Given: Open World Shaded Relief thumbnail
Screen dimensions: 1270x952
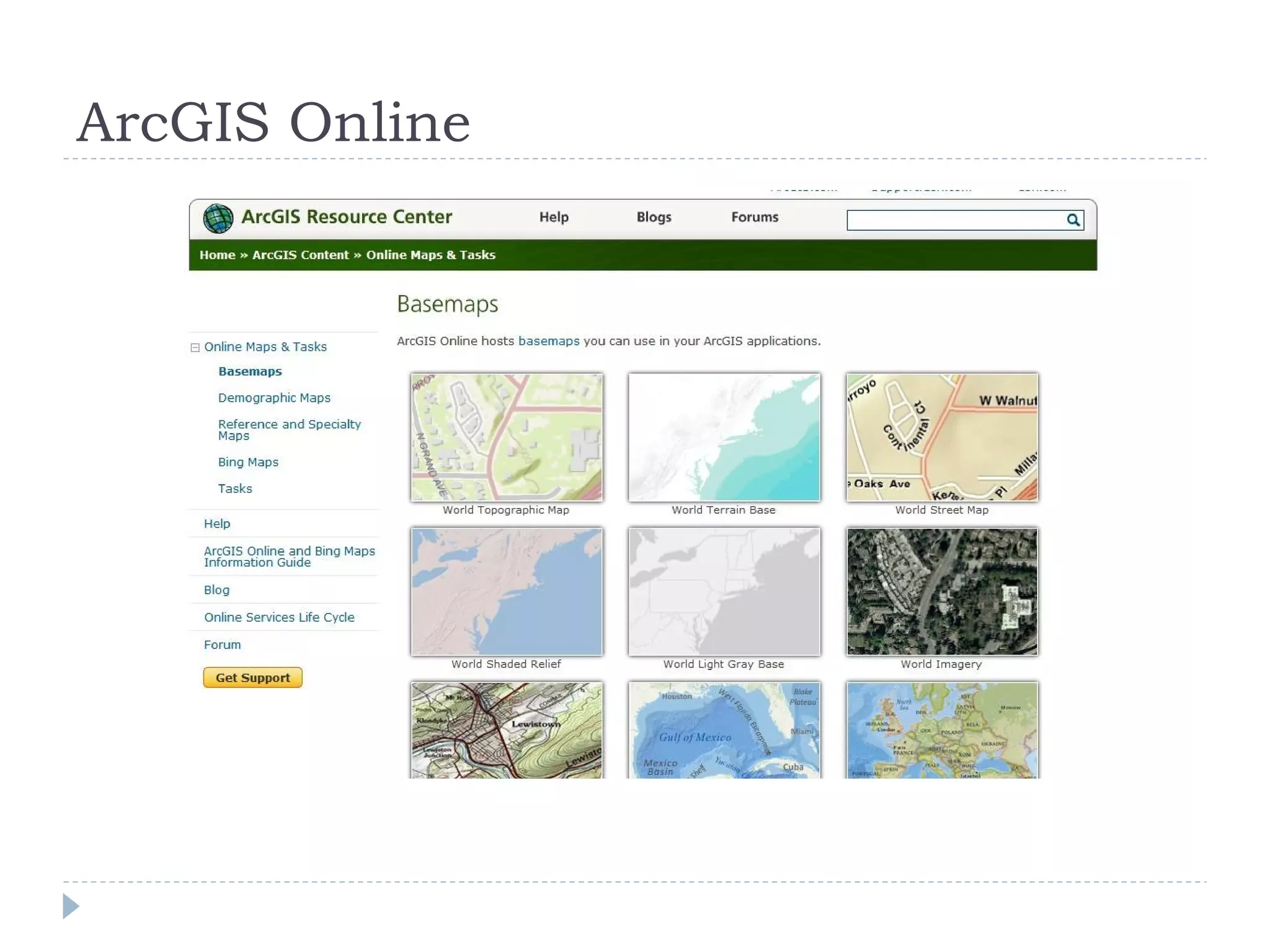Looking at the screenshot, I should pyautogui.click(x=507, y=591).
